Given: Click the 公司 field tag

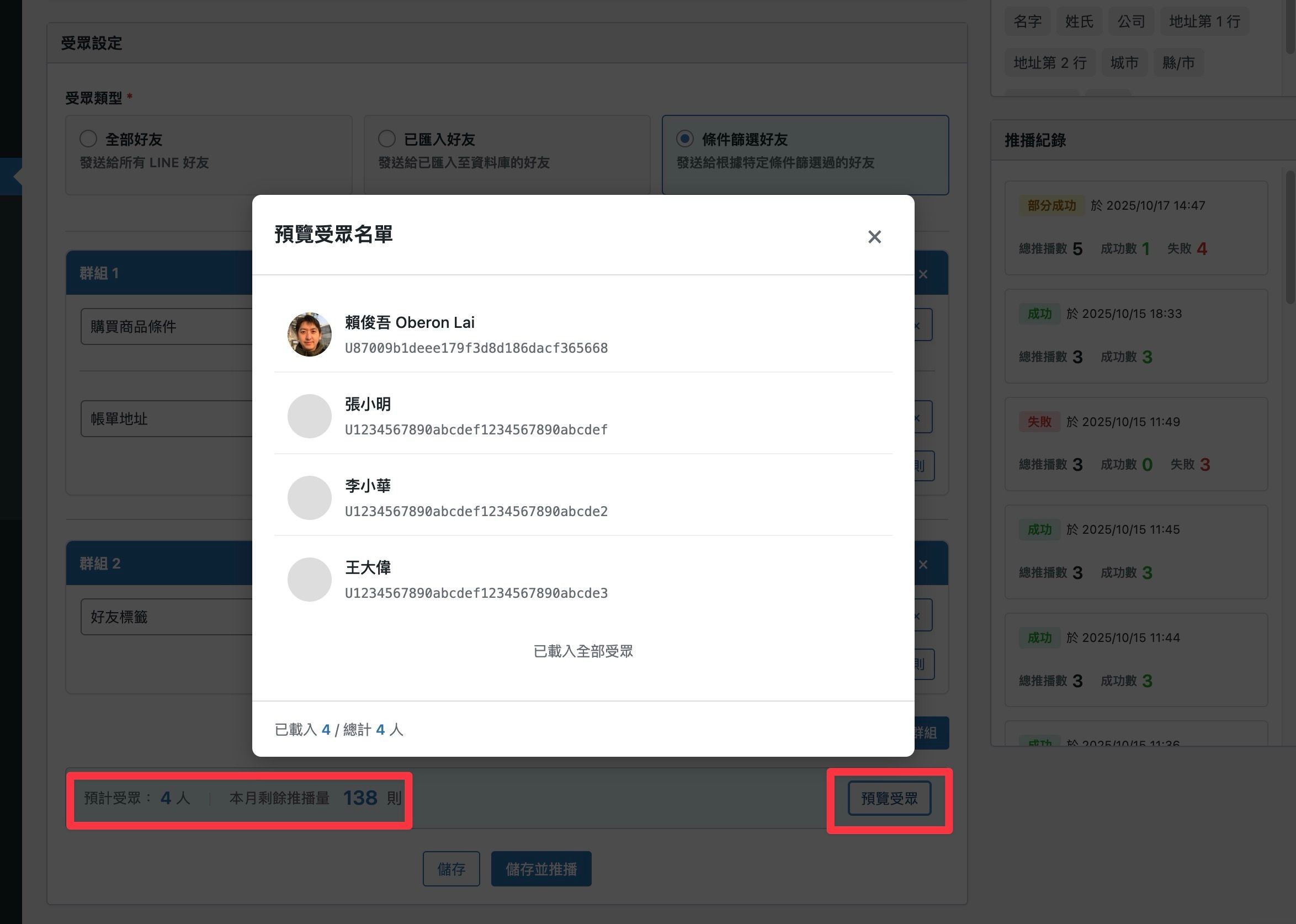Looking at the screenshot, I should click(x=1131, y=22).
